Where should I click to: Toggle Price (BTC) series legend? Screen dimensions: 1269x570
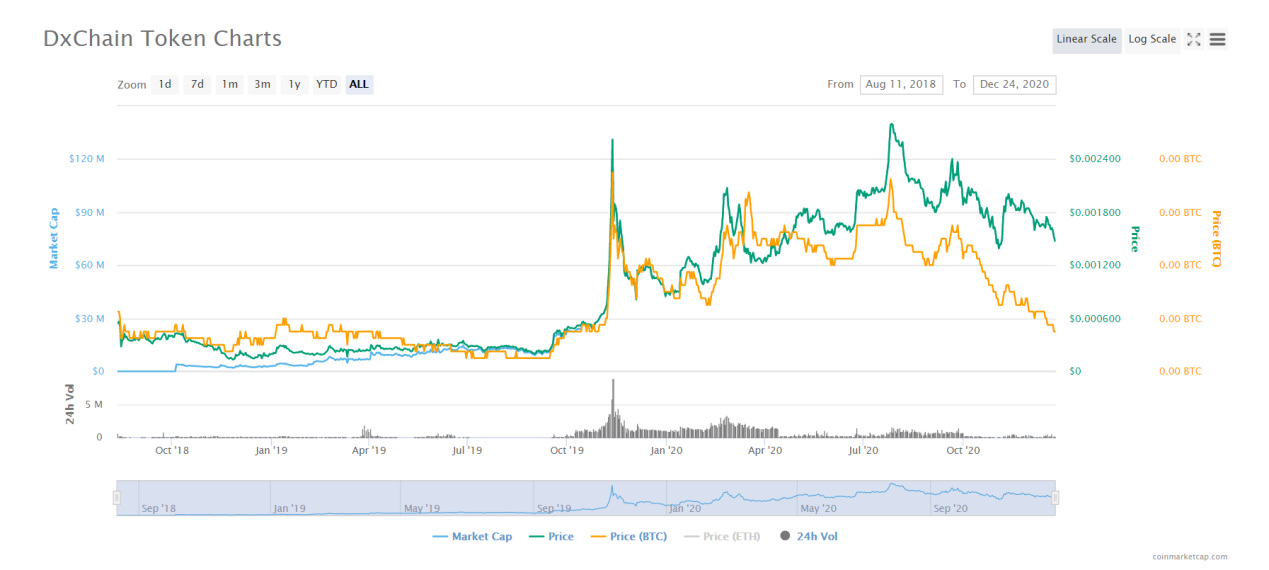tap(628, 537)
